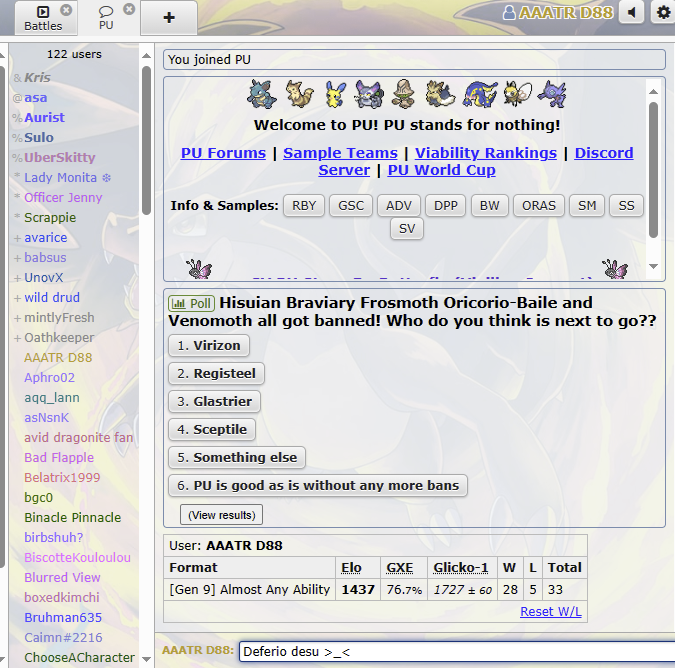This screenshot has width=675, height=668.
Task: Close the PU chat room tab
Action: pyautogui.click(x=129, y=9)
